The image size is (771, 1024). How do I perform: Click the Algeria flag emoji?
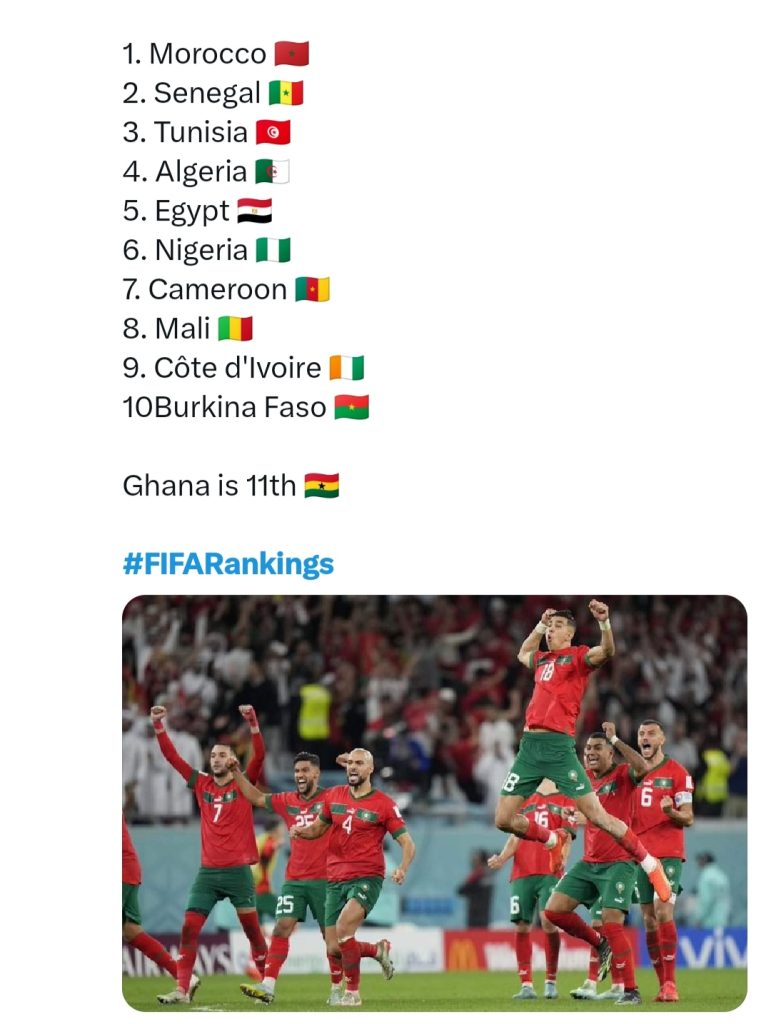[x=272, y=171]
